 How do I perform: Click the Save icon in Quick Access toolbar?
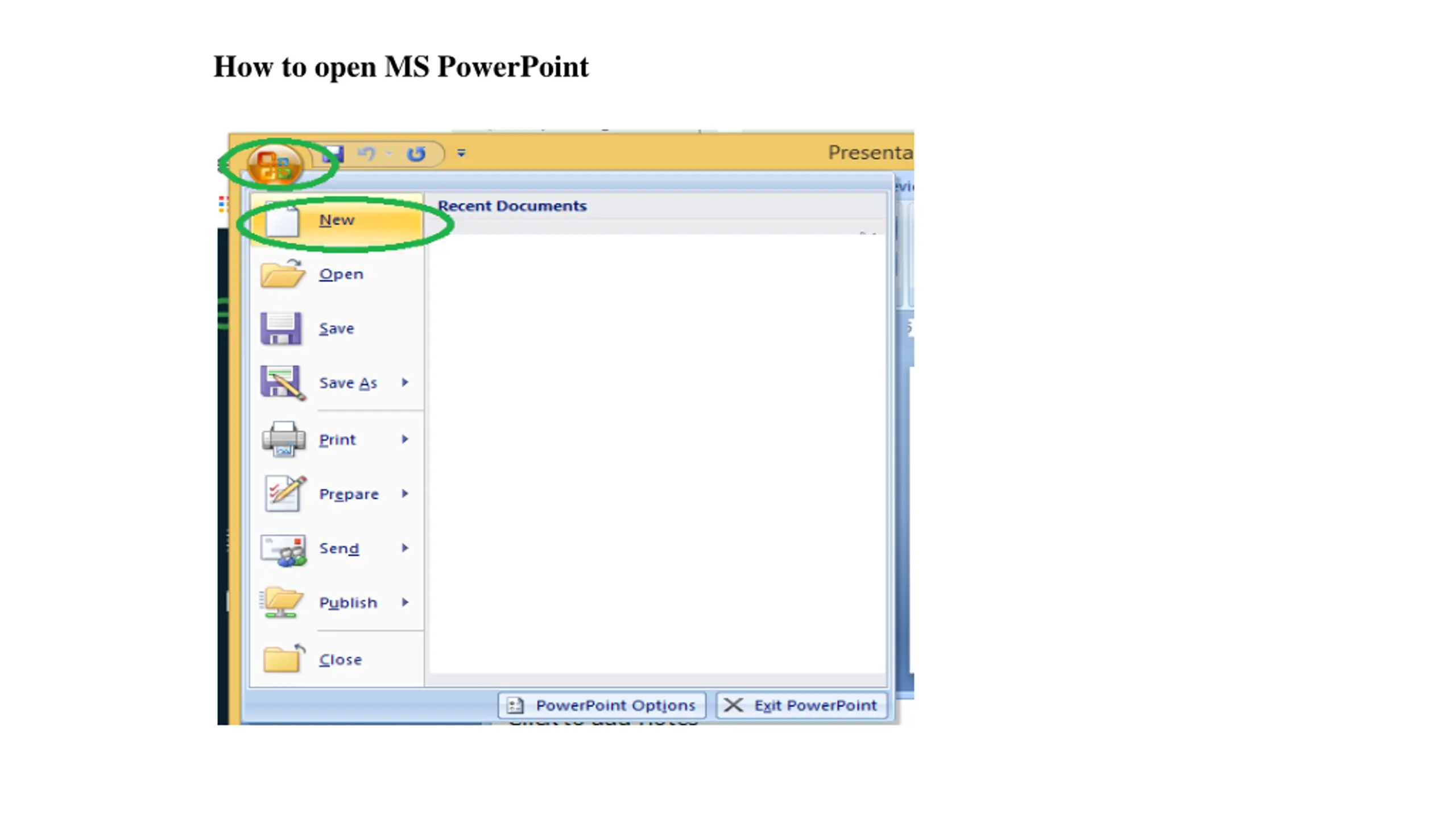[x=332, y=154]
